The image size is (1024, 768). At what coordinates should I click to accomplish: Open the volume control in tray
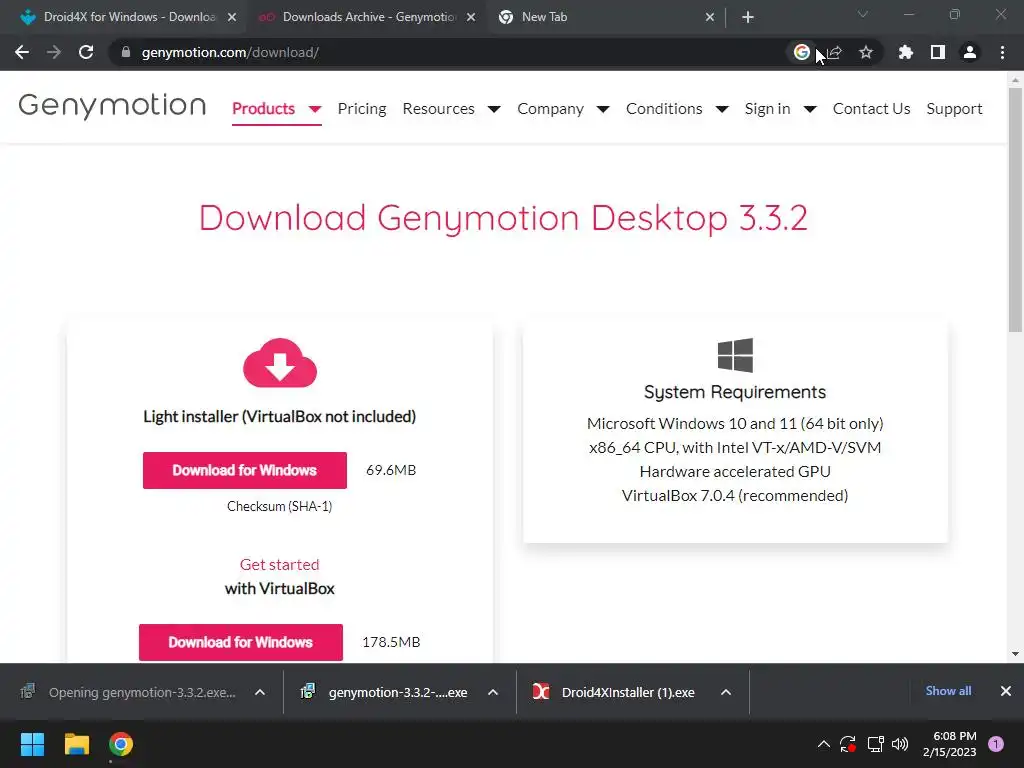click(900, 744)
